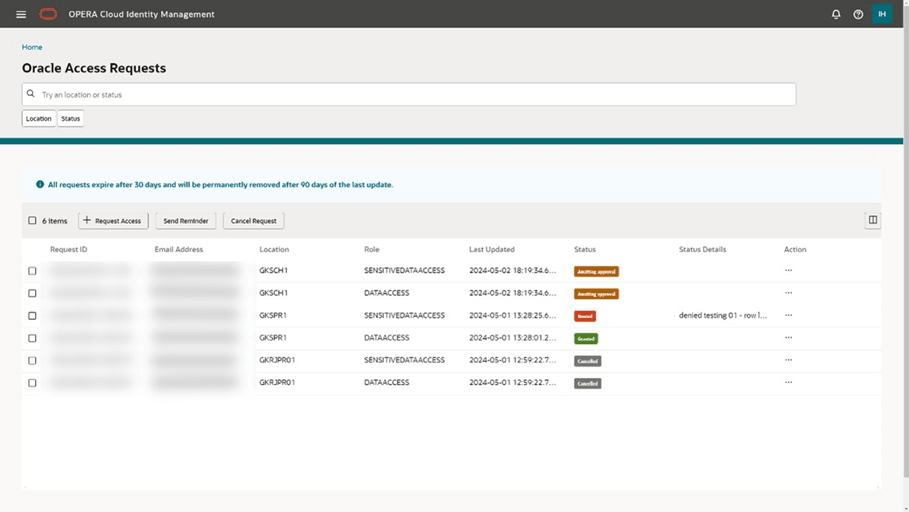Open actions menu for GKSPR1 SENSITIVEDATAACCESS row
This screenshot has height=512, width=909.
pos(788,315)
